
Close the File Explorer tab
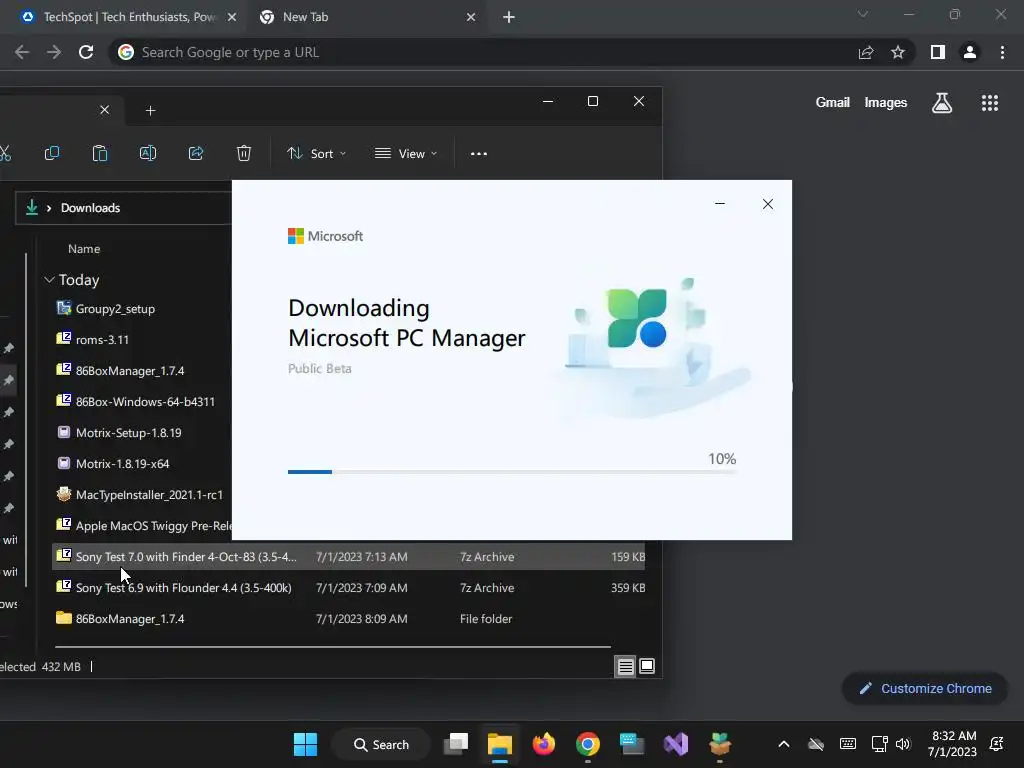pos(104,110)
